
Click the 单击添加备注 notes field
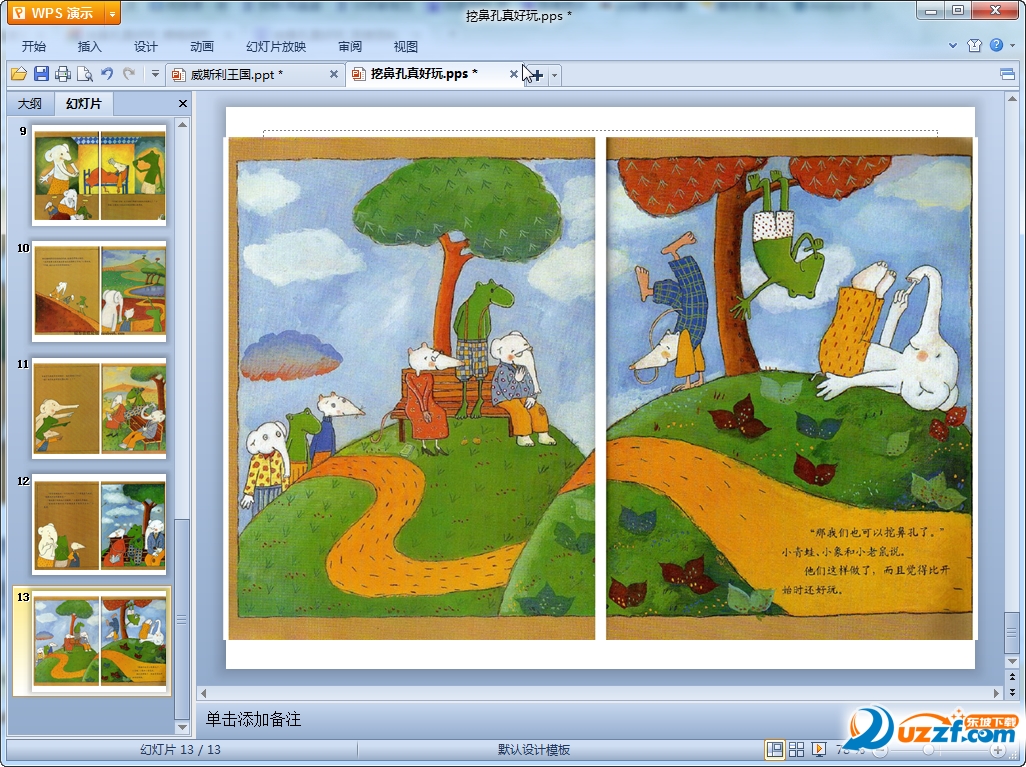click(x=253, y=719)
